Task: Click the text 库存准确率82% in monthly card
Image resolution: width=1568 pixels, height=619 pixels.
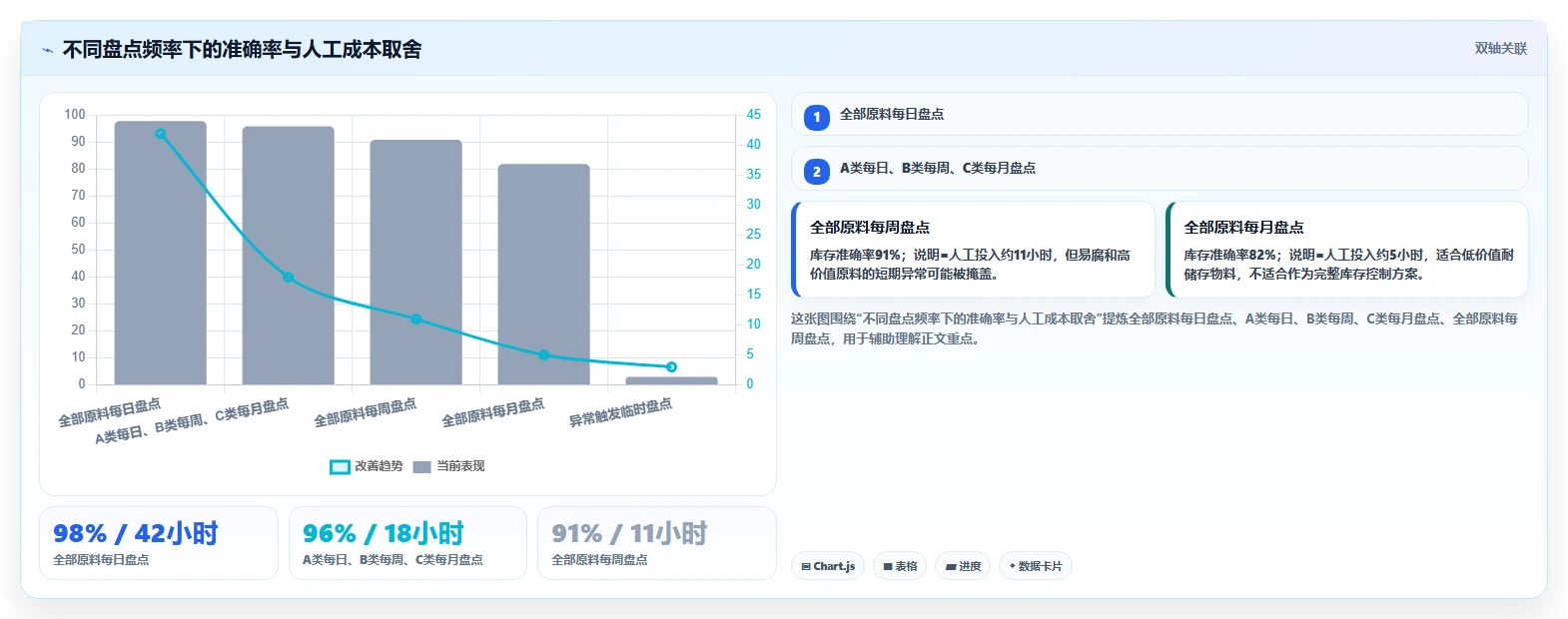Action: click(x=1230, y=256)
